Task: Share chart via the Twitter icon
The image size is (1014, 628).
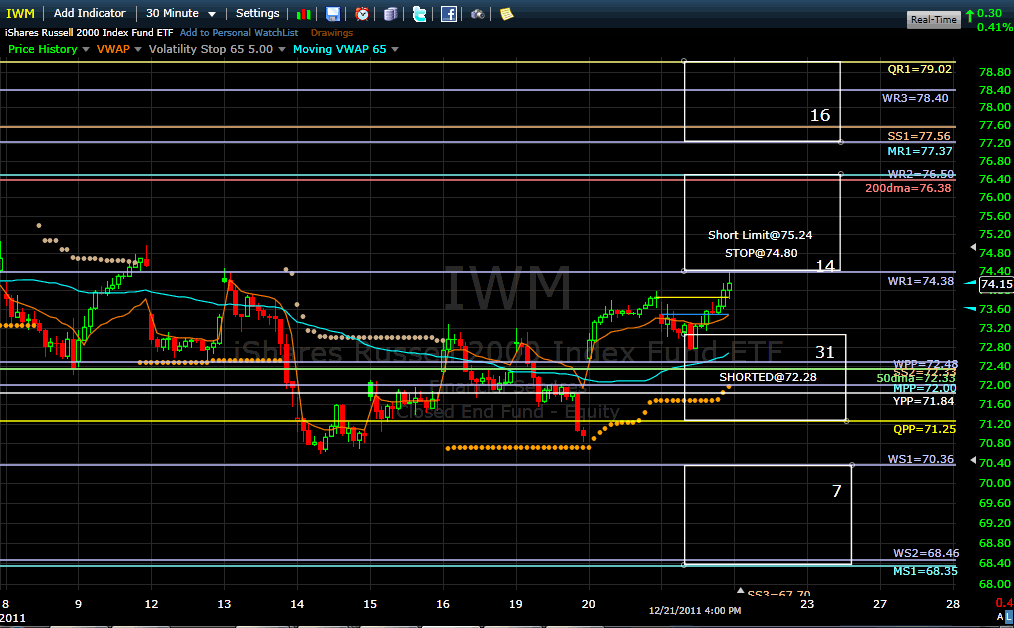Action: coord(420,14)
